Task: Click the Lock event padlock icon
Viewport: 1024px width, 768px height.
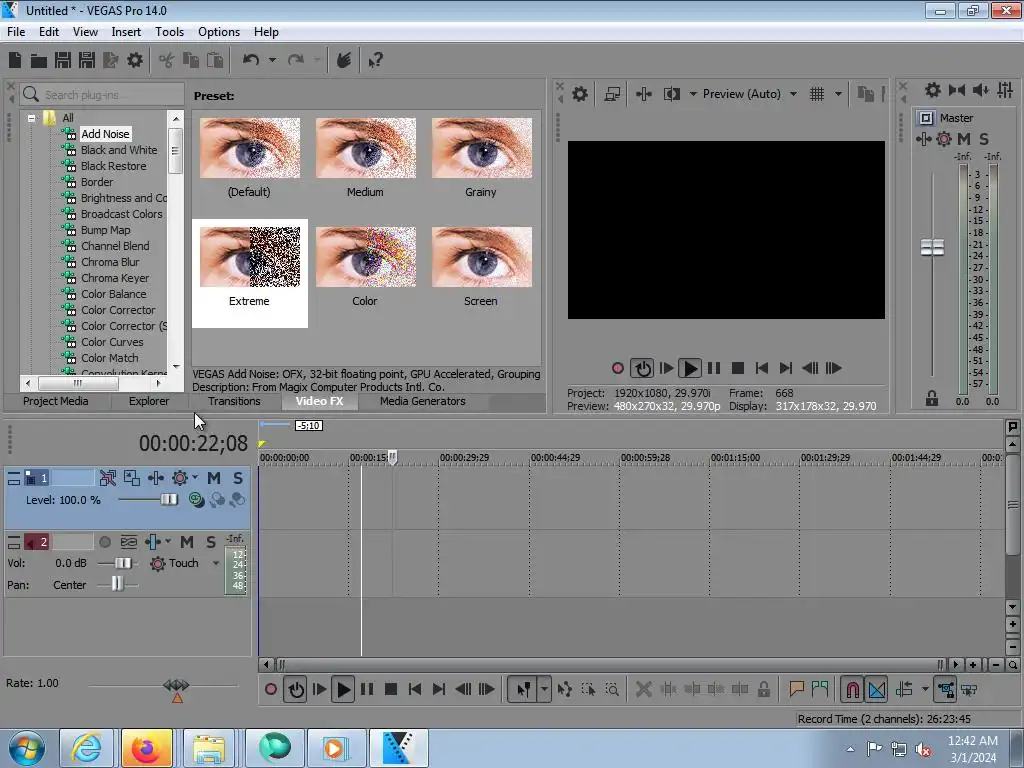Action: [x=763, y=689]
